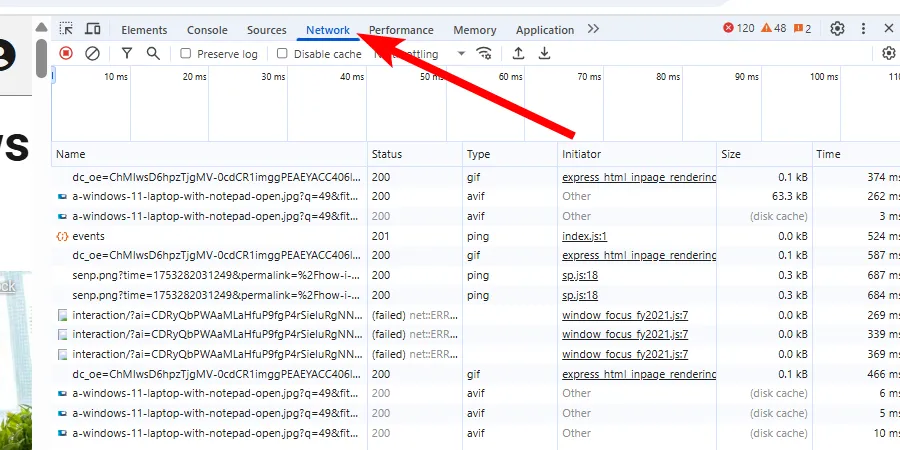Select the Network tab
This screenshot has height=450, width=900.
click(328, 30)
